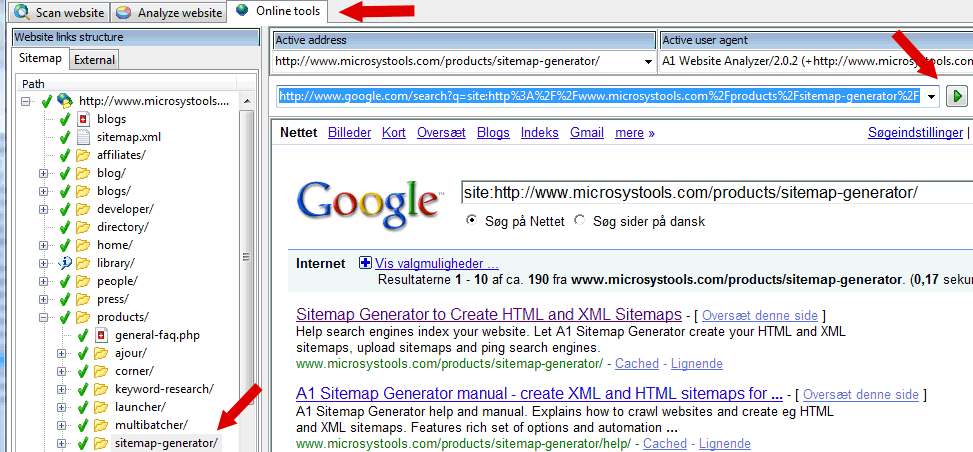The height and width of the screenshot is (452, 973).
Task: Click the affiliates/ folder icon
Action: point(83,155)
